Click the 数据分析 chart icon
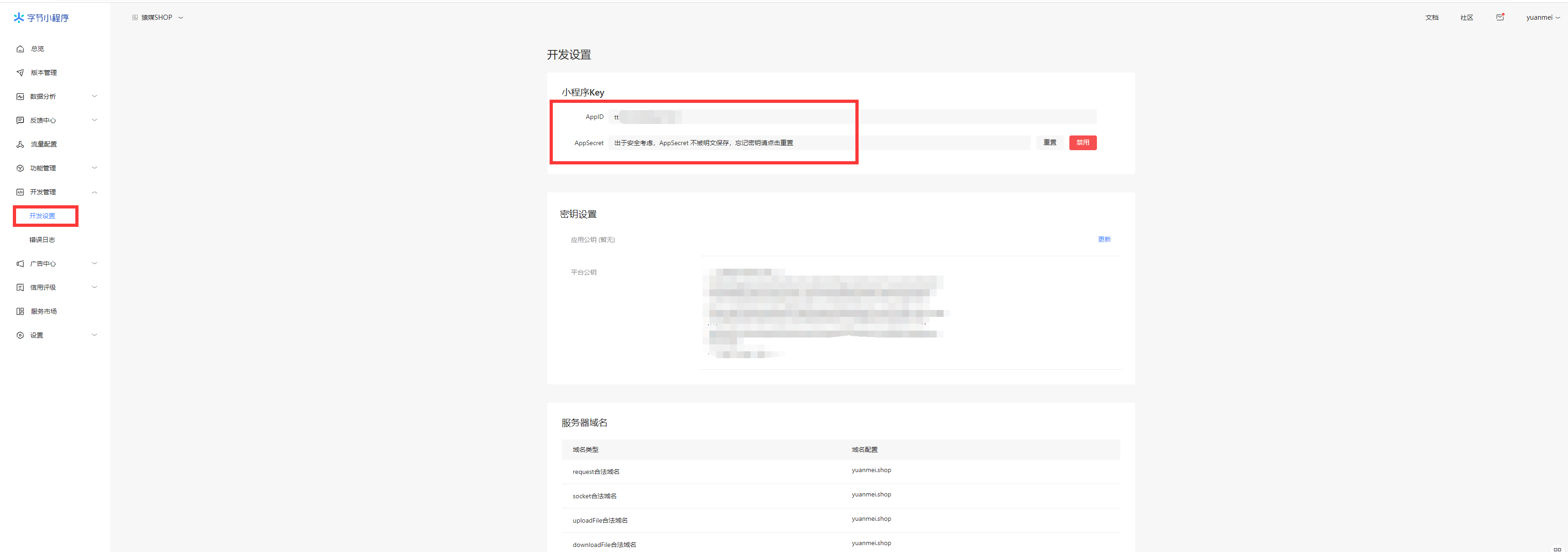Viewport: 1568px width, 552px height. point(20,96)
